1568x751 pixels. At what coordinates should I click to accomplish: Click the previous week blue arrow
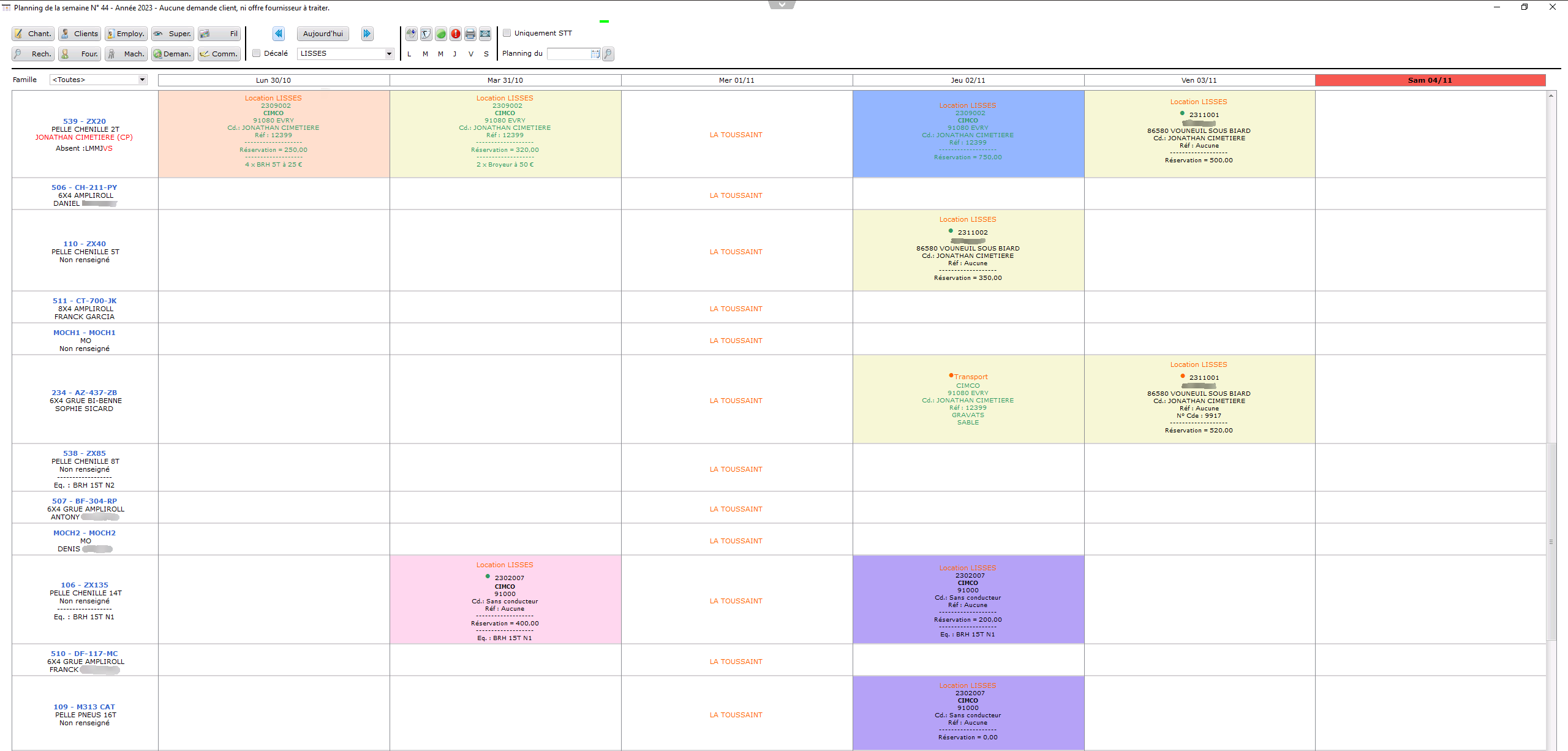pos(278,34)
